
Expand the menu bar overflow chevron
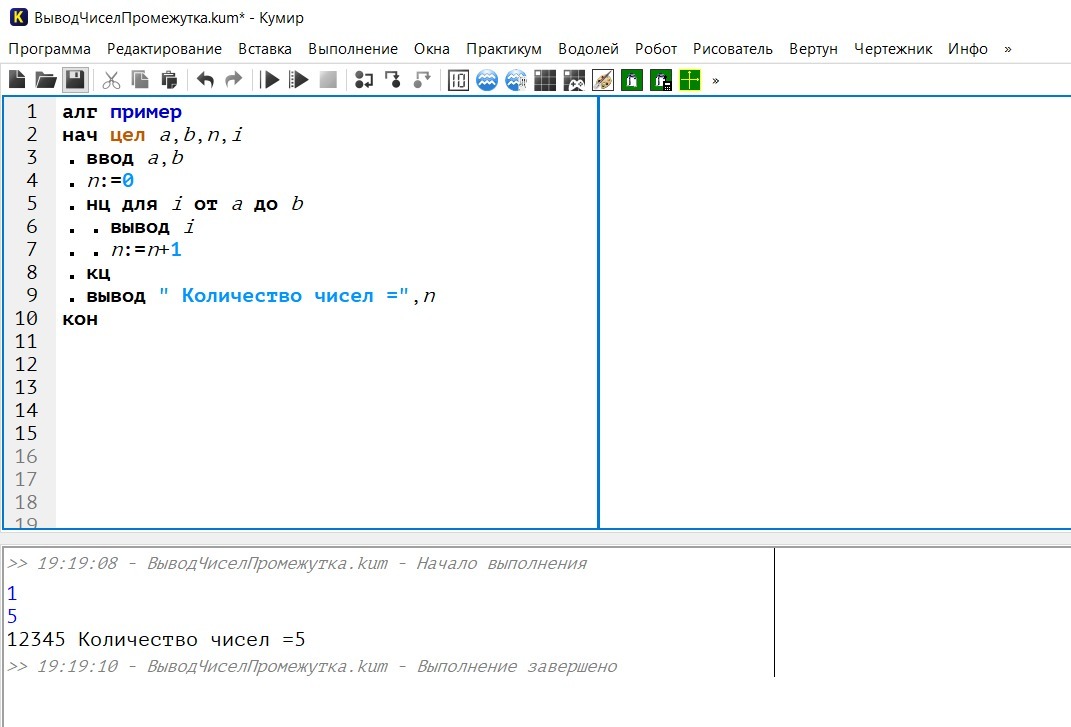pyautogui.click(x=1008, y=49)
